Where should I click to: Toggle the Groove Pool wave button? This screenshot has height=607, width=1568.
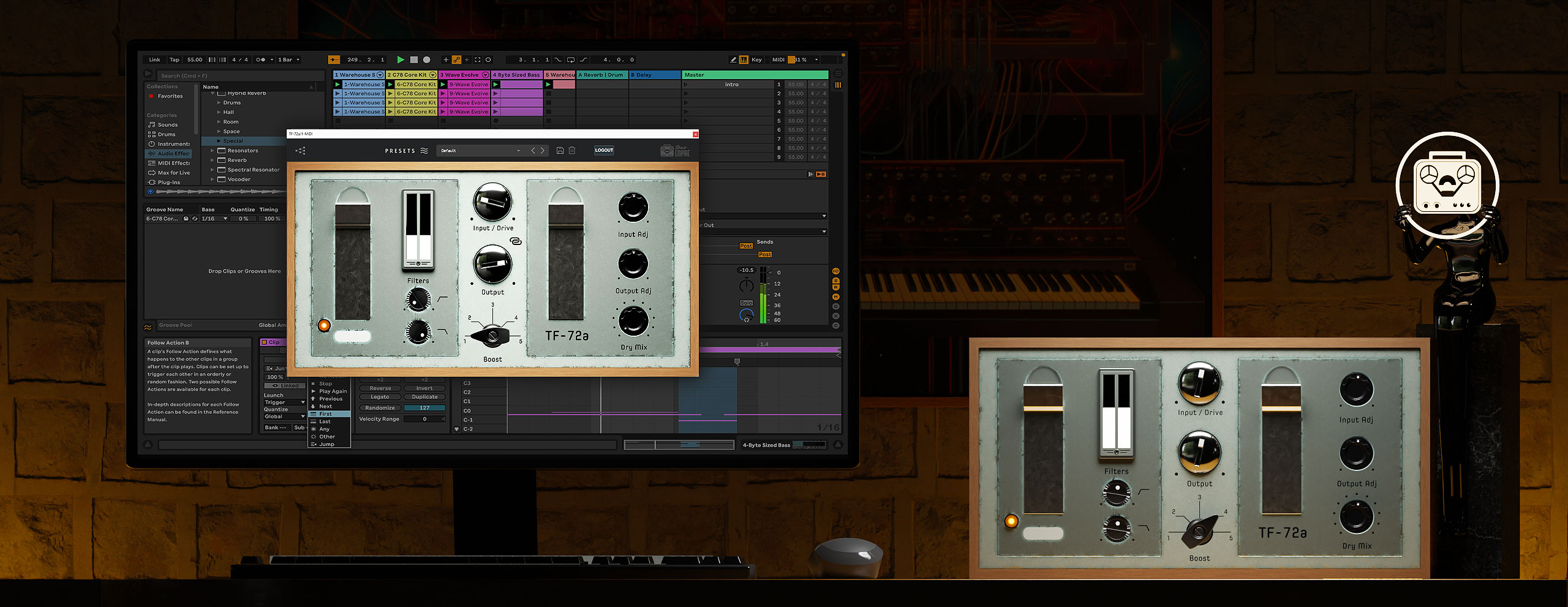[x=148, y=327]
